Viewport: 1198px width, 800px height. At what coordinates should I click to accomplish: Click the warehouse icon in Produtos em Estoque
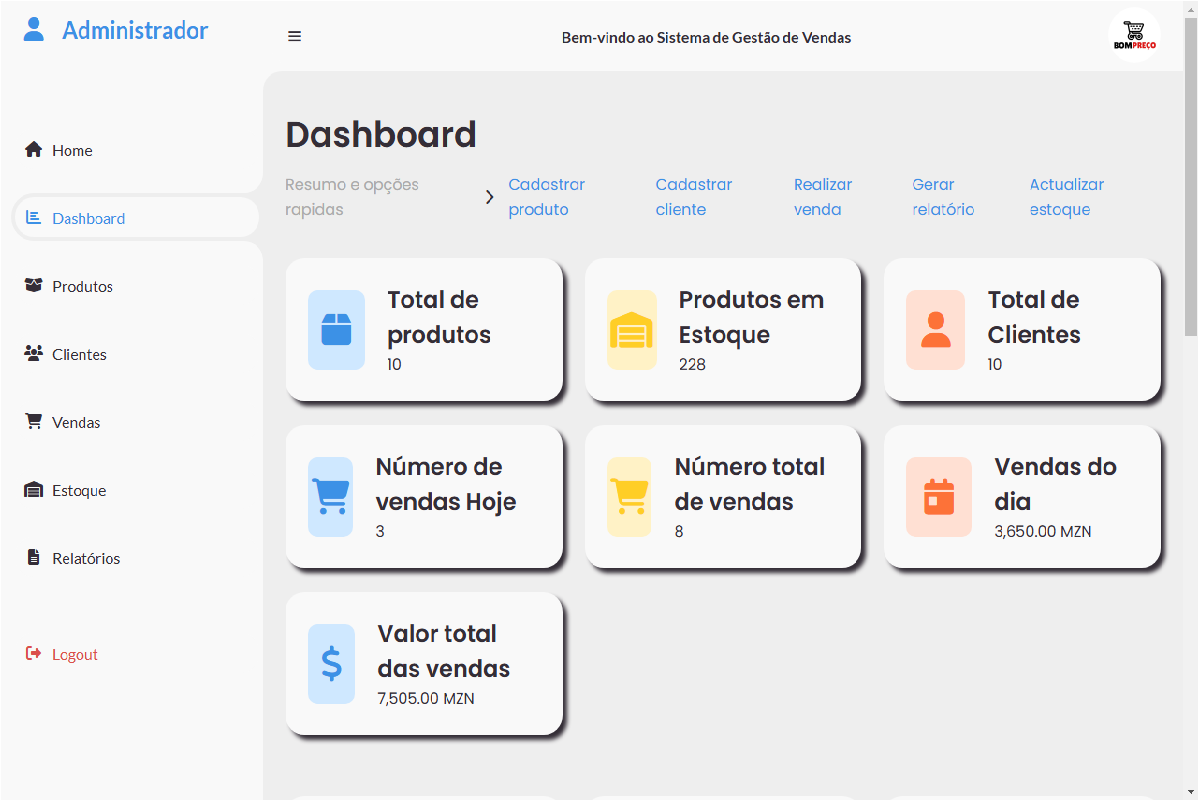coord(631,330)
